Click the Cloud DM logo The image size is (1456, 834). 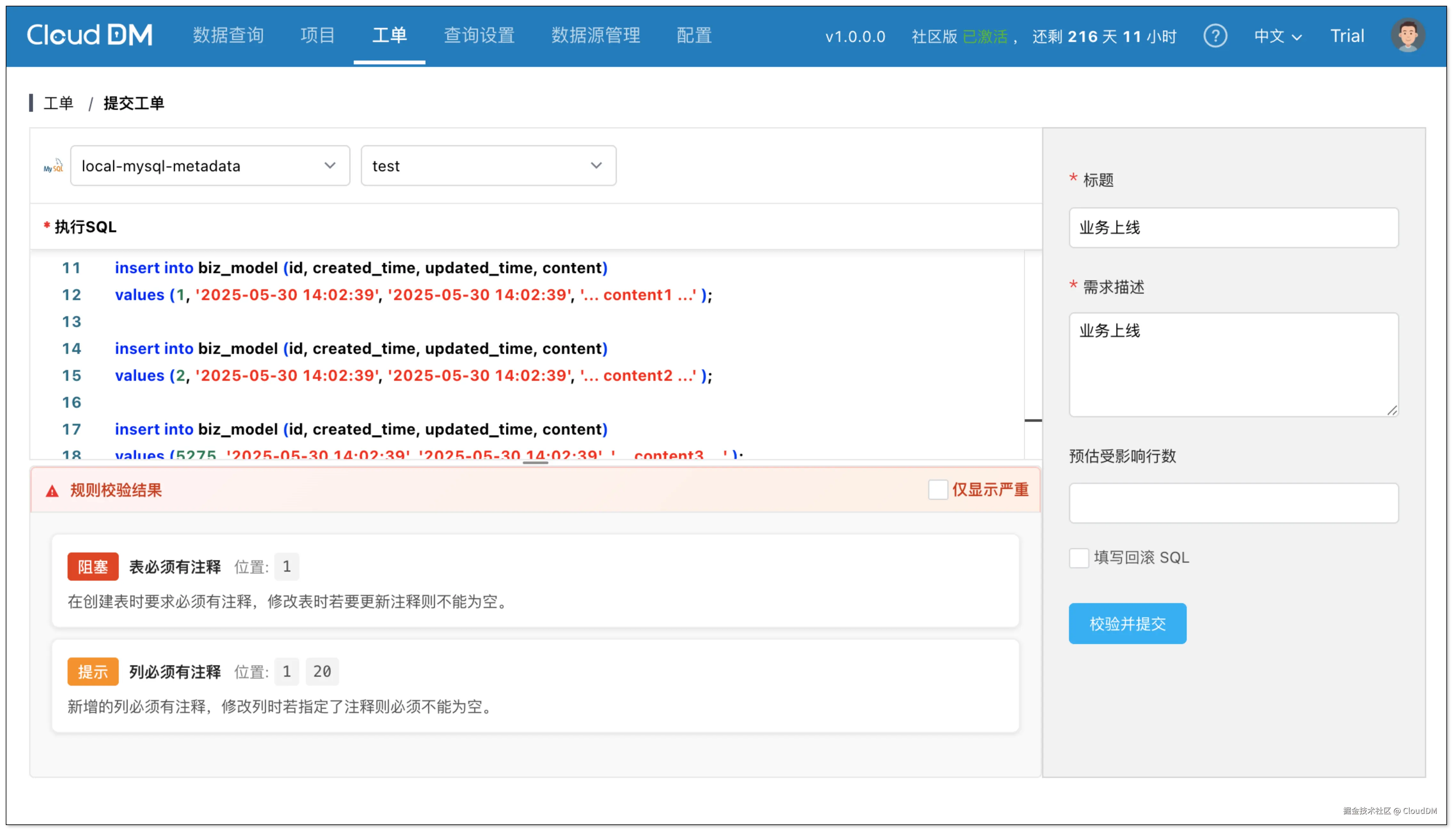point(90,36)
